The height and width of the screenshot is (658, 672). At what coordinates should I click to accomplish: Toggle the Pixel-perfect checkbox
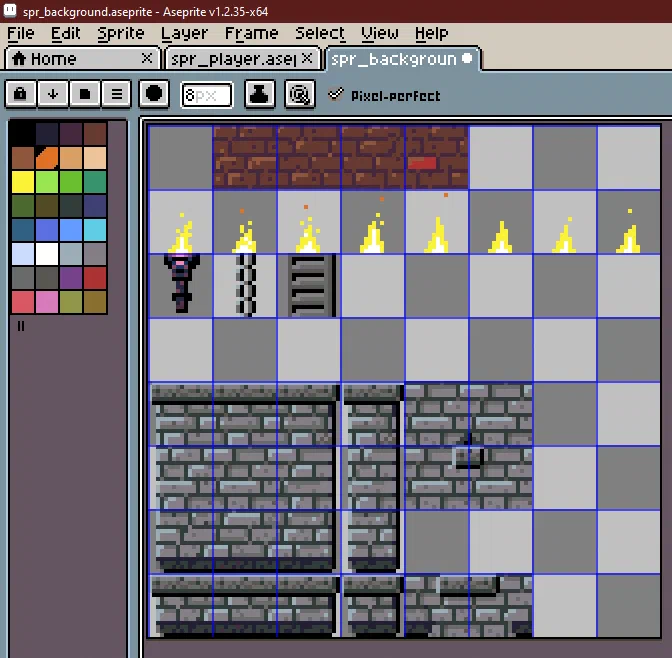click(x=336, y=95)
